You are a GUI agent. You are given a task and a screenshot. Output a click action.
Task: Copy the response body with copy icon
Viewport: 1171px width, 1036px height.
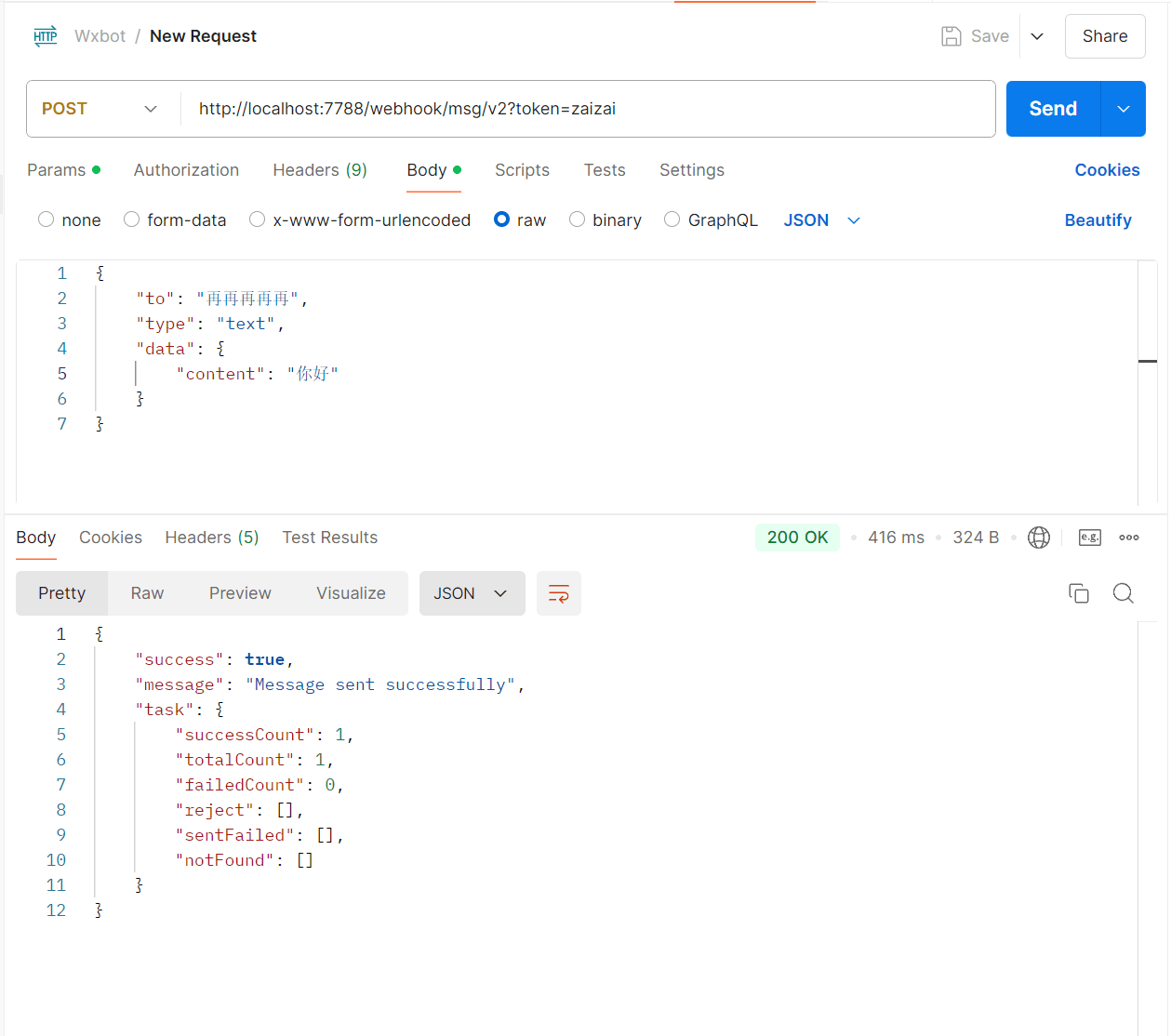pyautogui.click(x=1078, y=593)
